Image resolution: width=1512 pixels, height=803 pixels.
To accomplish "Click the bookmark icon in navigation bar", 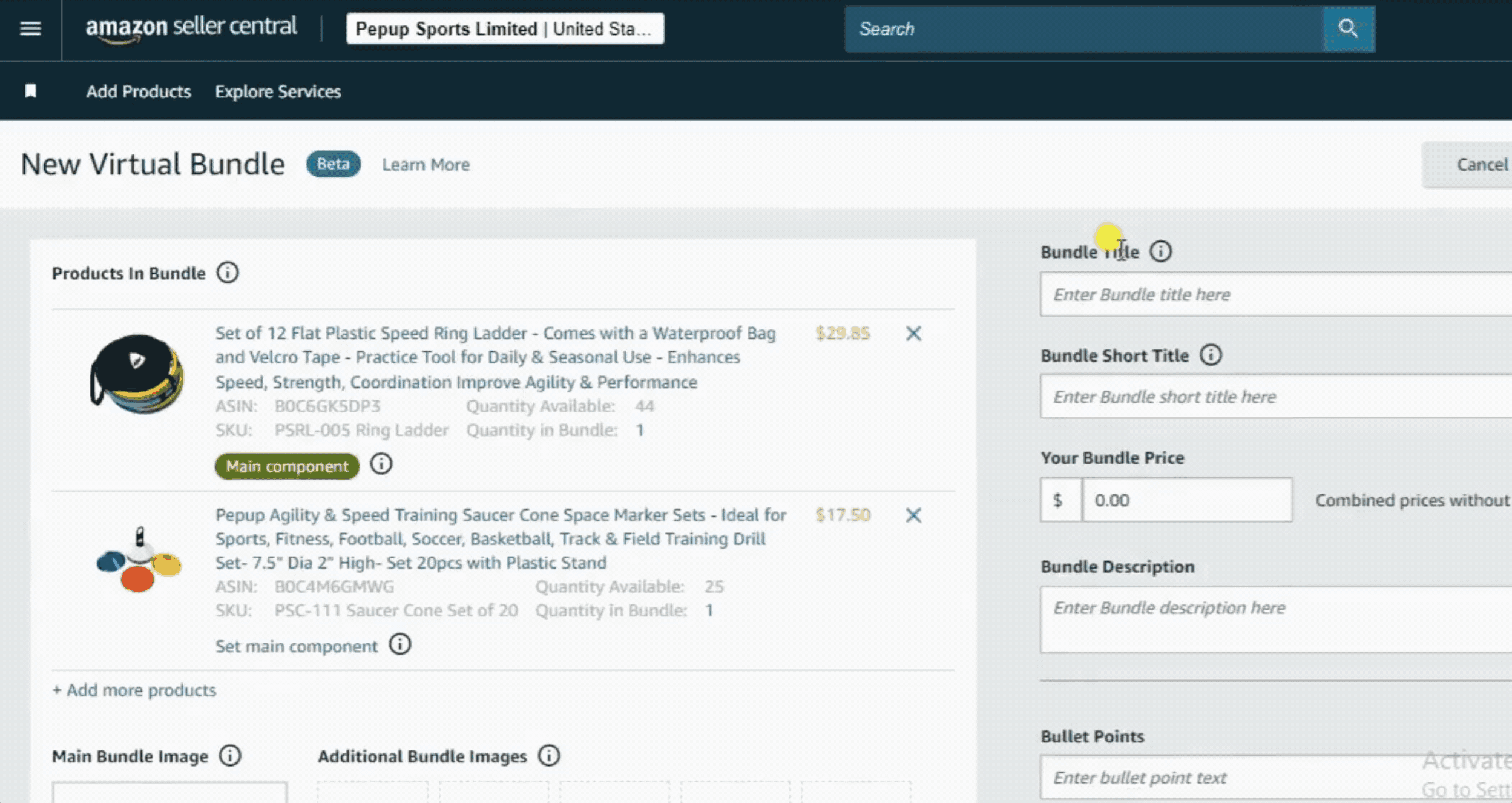I will (30, 91).
